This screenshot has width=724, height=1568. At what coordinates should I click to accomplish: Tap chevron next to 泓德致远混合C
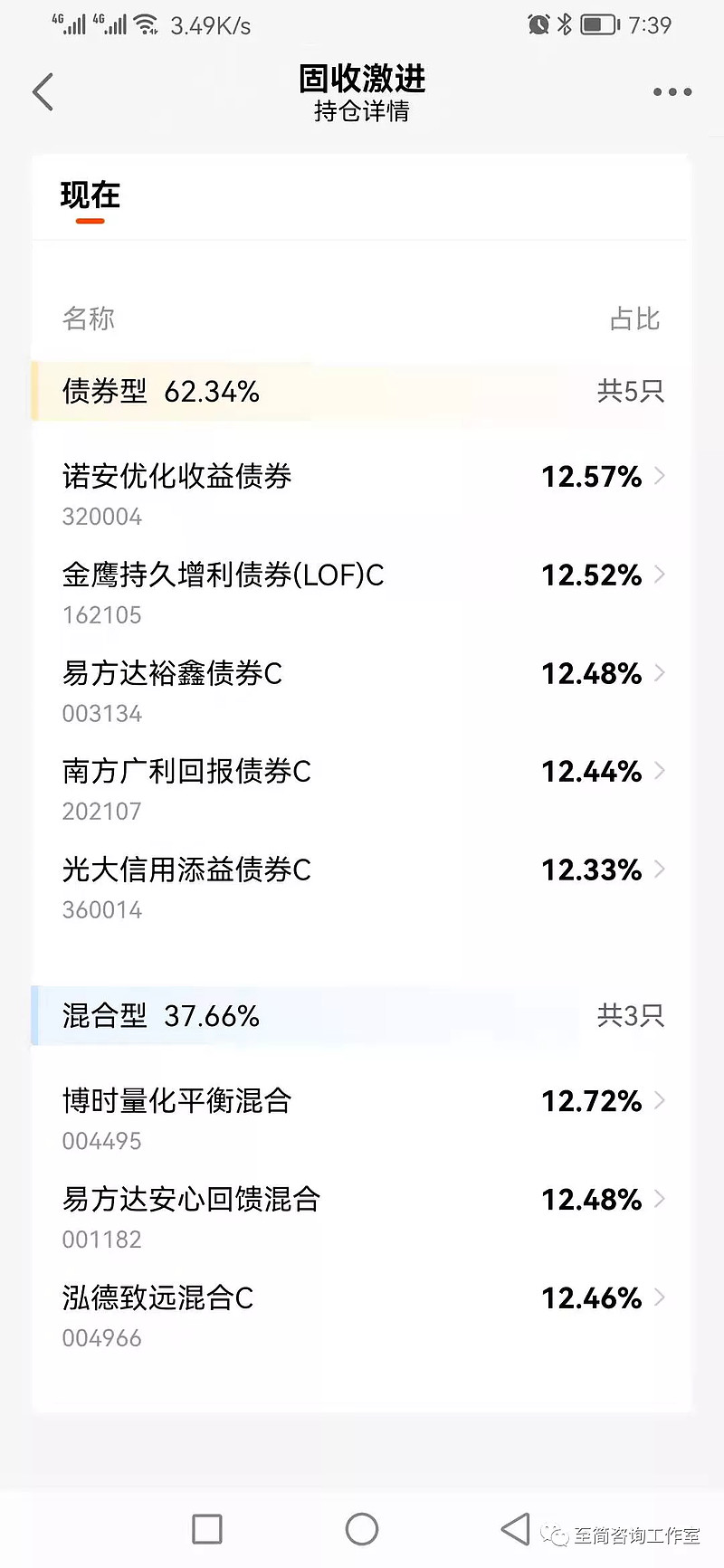[660, 1297]
